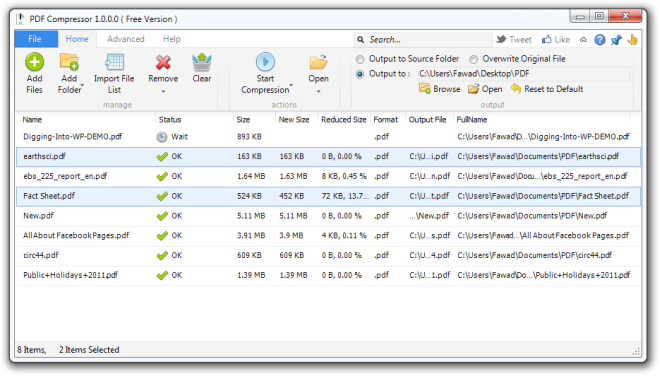Click the PDF Compressor title bar app icon
The height and width of the screenshot is (376, 660).
coord(21,19)
